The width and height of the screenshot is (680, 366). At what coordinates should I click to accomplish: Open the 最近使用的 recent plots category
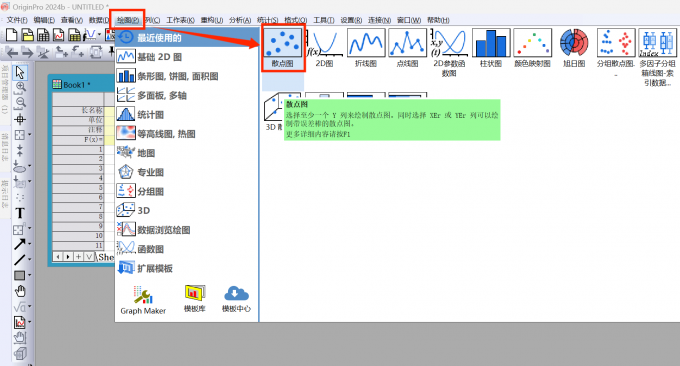[x=187, y=38]
